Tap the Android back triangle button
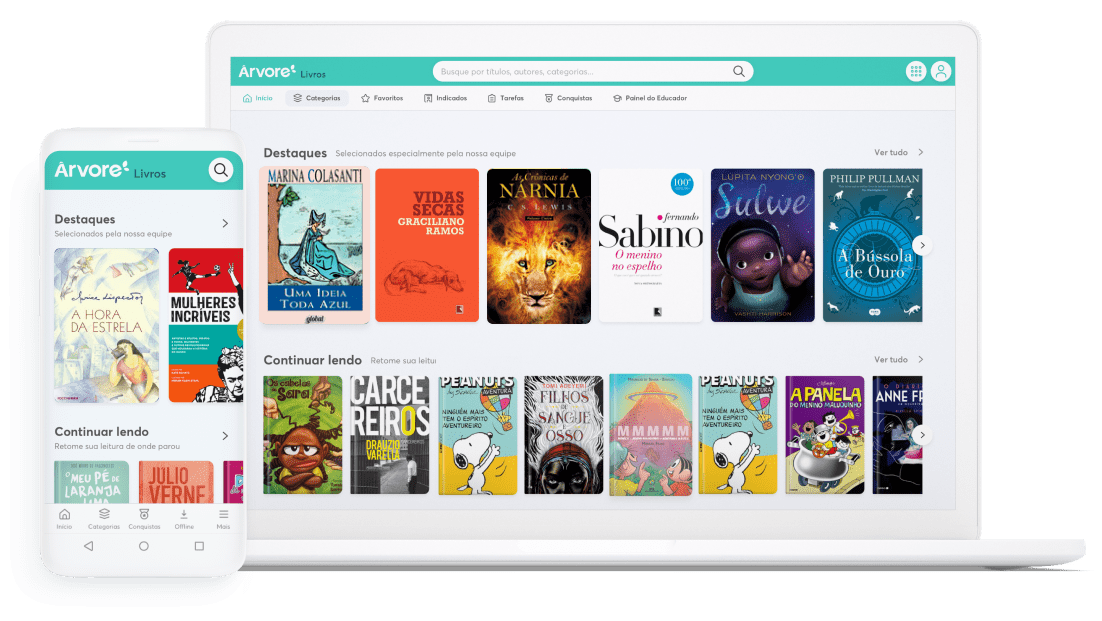The width and height of the screenshot is (1102, 621). (x=89, y=546)
